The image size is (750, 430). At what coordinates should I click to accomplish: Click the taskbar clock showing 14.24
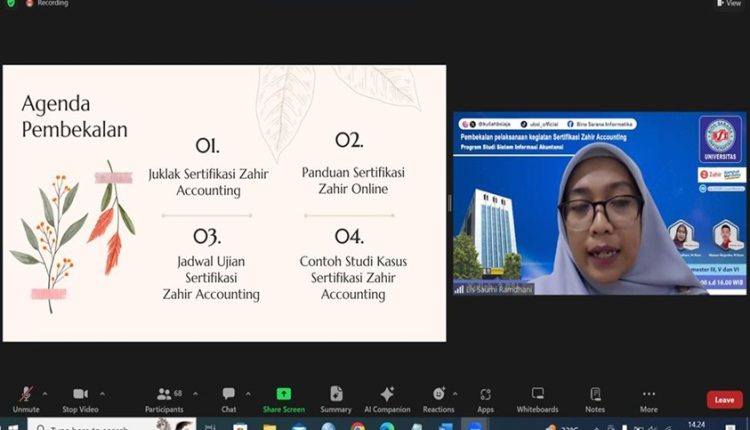(x=696, y=425)
